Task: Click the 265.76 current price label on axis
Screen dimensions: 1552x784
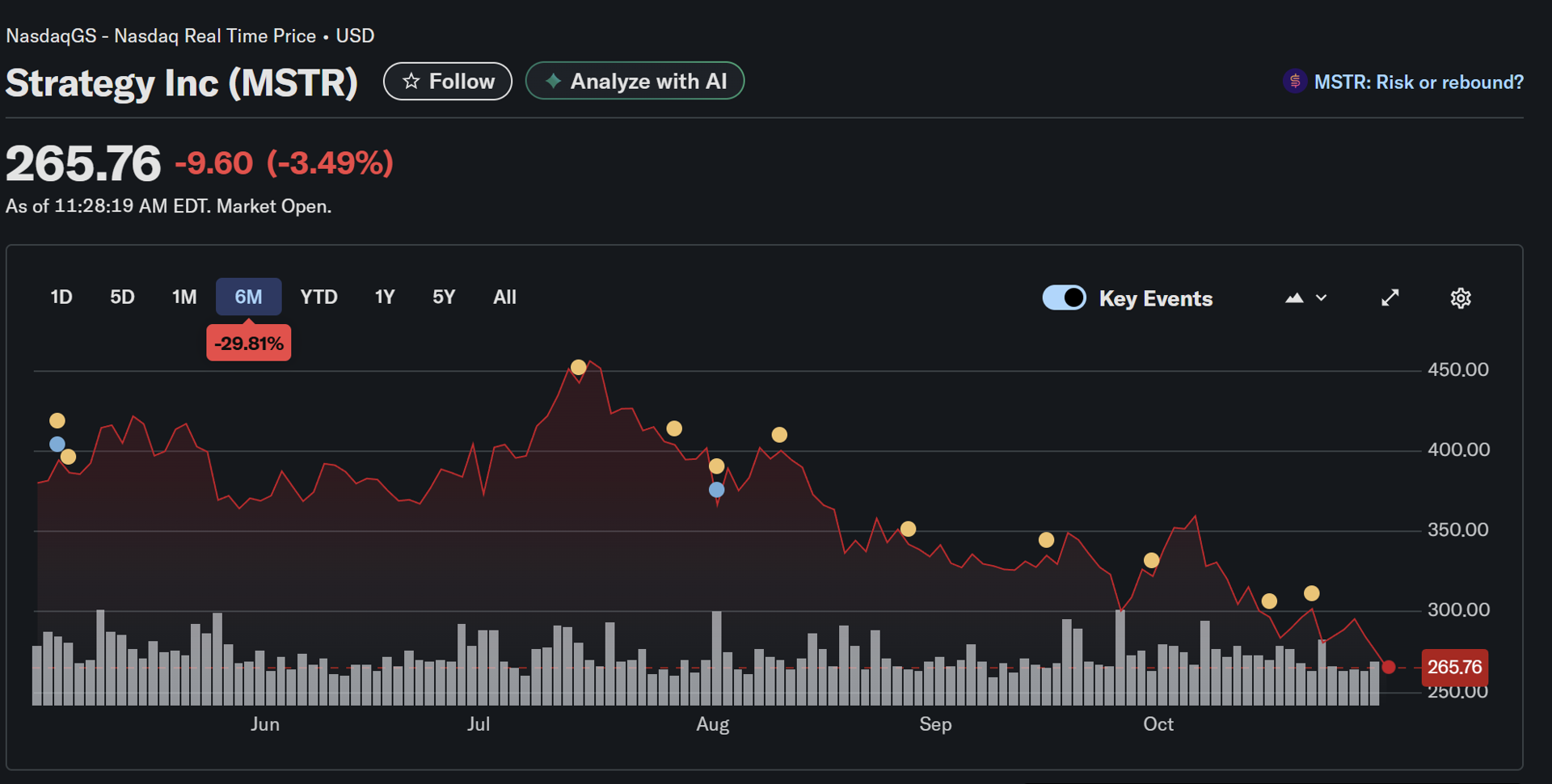Action: [1454, 668]
